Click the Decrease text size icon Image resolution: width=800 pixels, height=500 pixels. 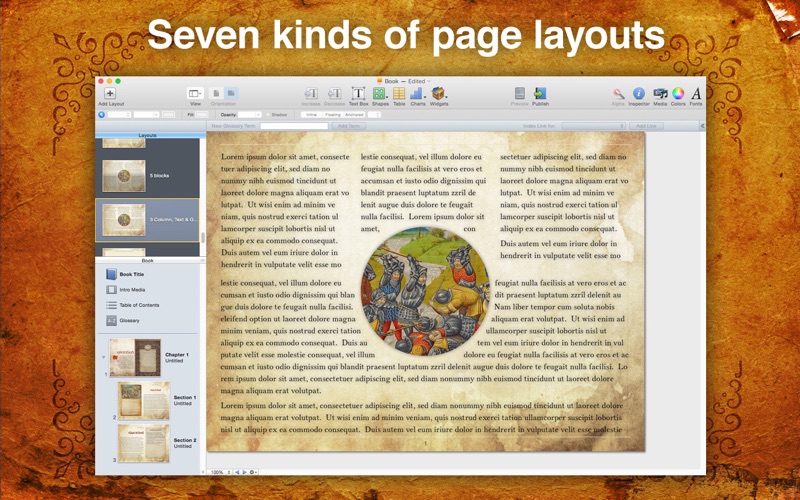[334, 93]
